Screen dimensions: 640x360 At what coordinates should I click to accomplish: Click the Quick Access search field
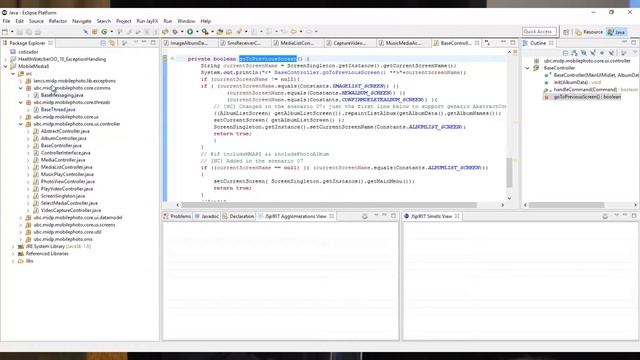coord(539,31)
